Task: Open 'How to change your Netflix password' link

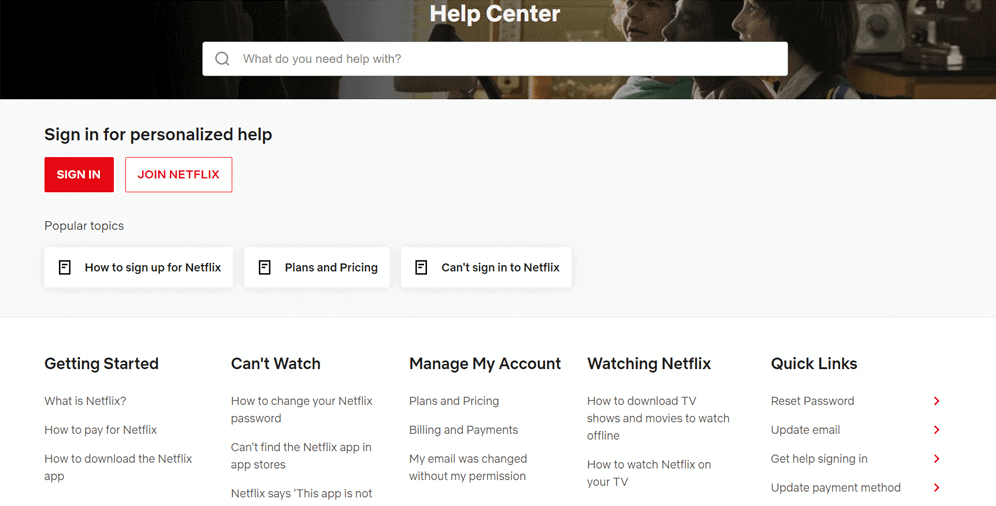Action: [x=302, y=409]
